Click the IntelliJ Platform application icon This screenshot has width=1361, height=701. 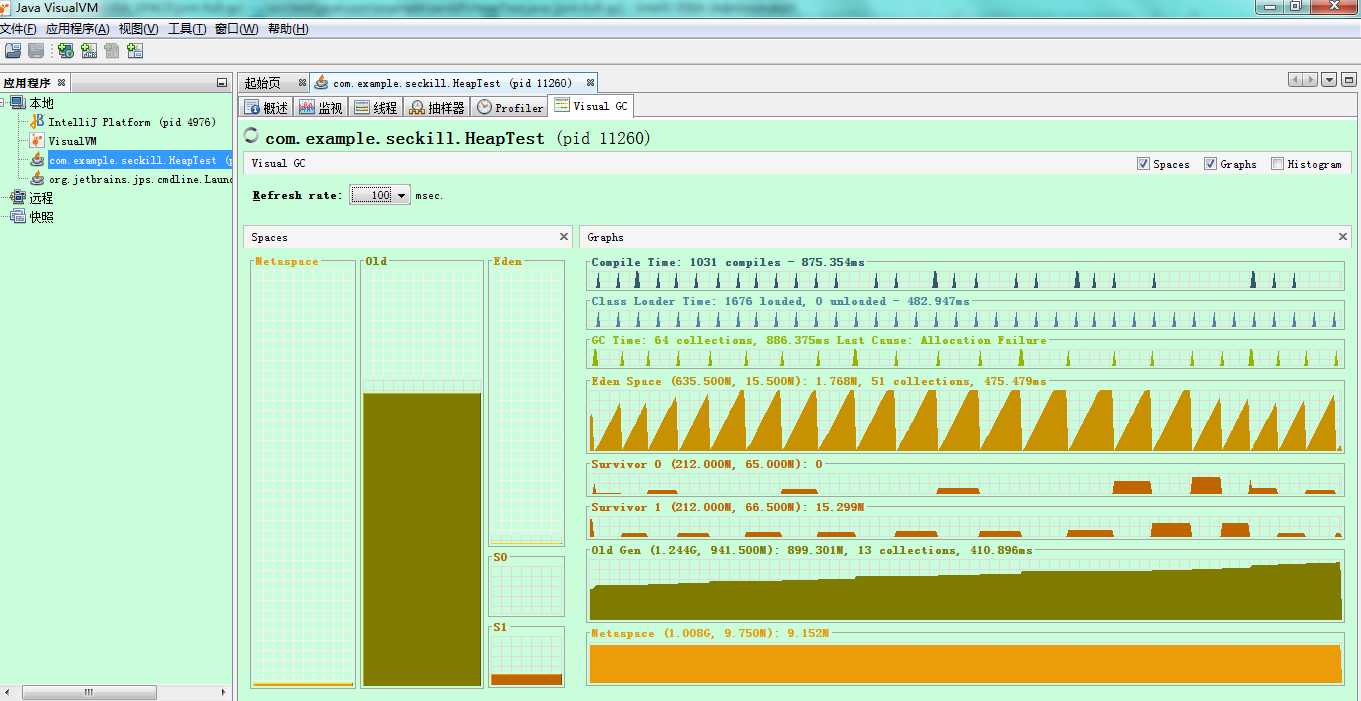point(38,122)
